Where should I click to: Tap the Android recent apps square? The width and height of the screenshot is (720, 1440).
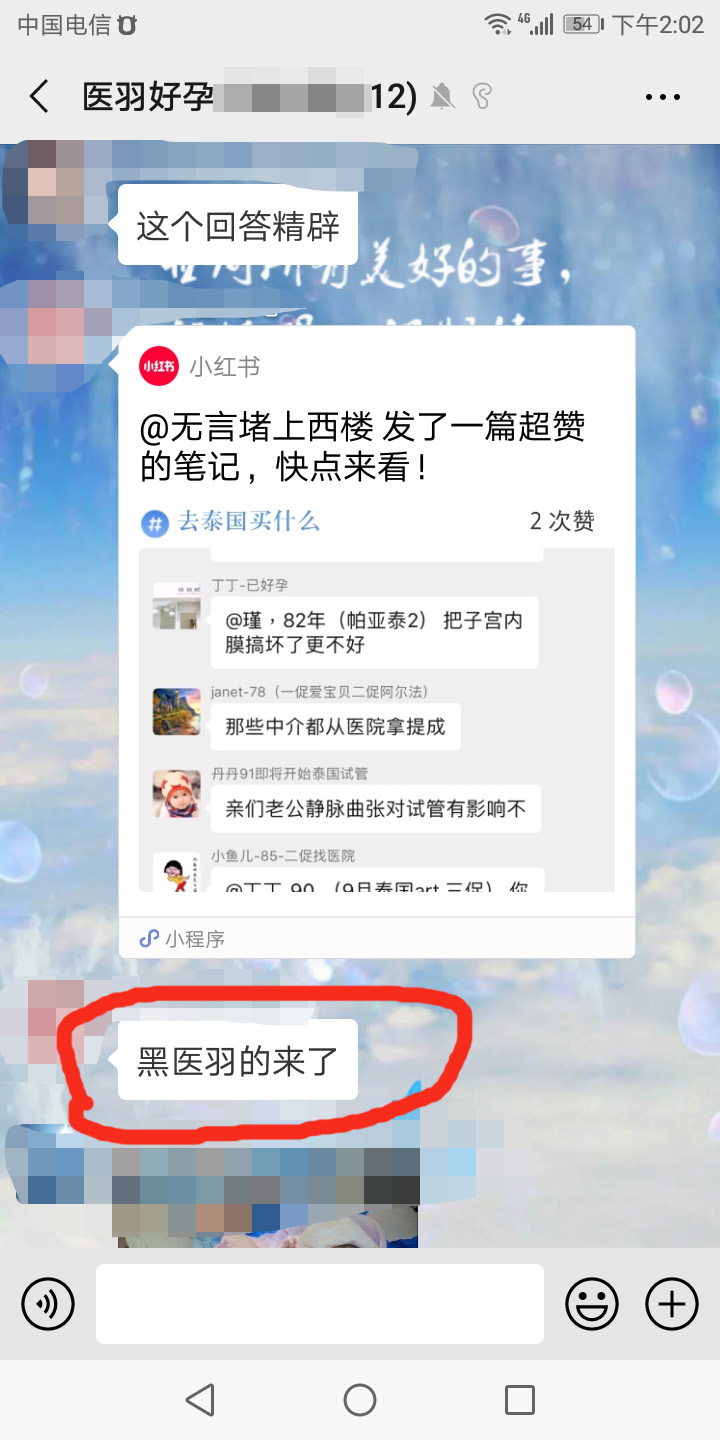click(520, 1400)
